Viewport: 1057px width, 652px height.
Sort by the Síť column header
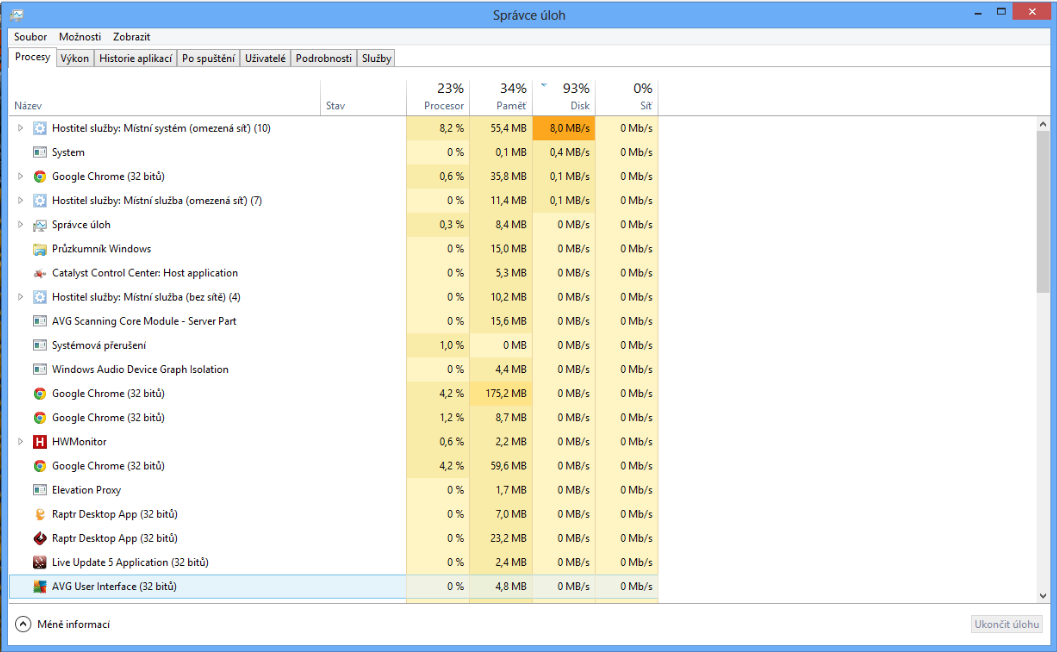(626, 97)
